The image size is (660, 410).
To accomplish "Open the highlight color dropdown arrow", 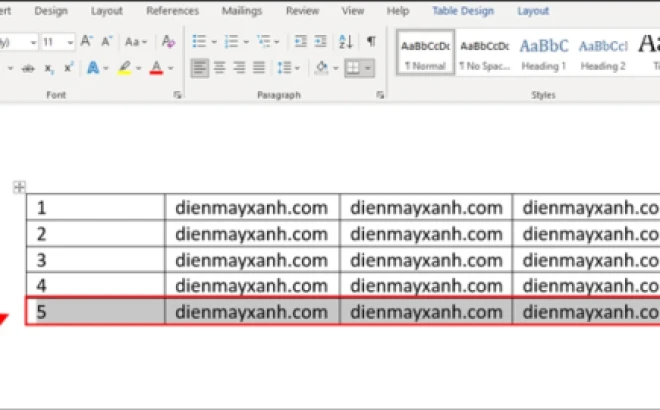I will coord(138,68).
